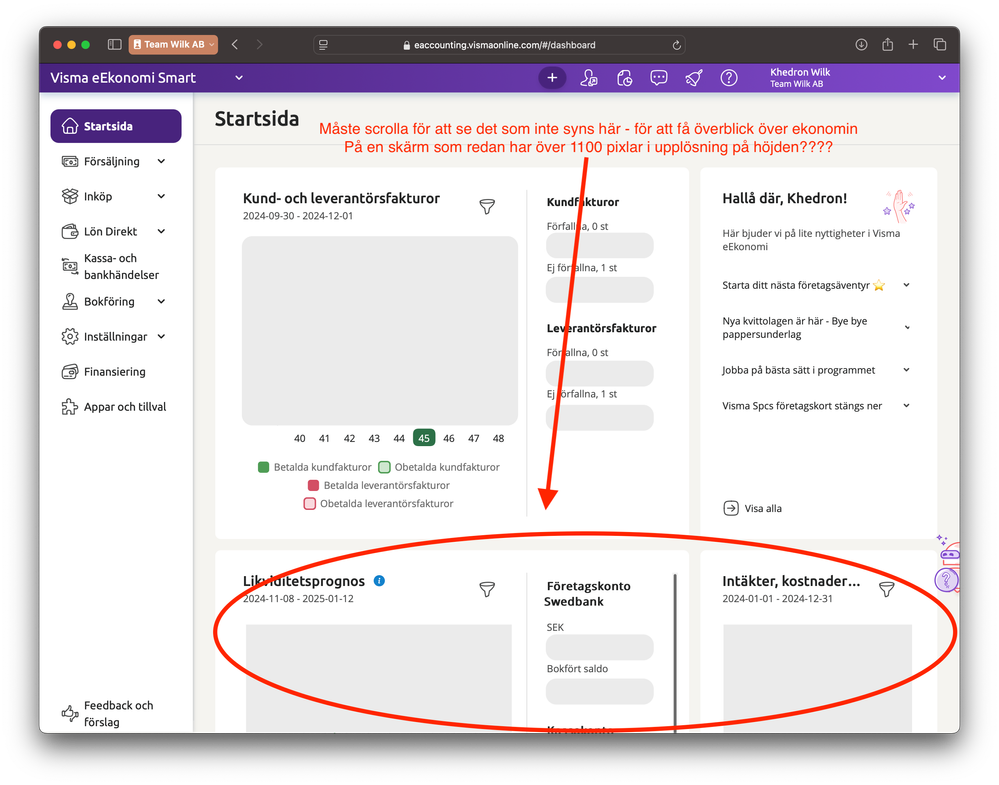This screenshot has height=785, width=999.
Task: Click the info icon next to Likviditetsprognos
Action: click(379, 580)
